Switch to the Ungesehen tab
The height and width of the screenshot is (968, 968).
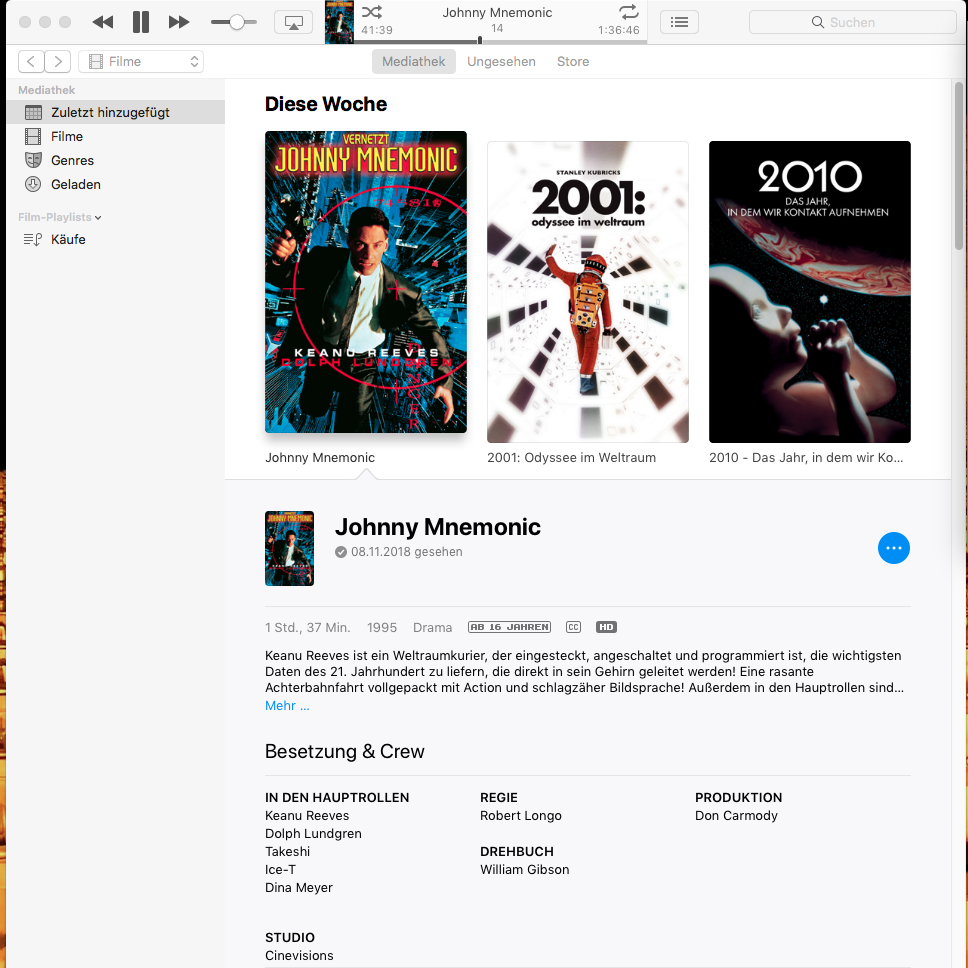point(501,62)
